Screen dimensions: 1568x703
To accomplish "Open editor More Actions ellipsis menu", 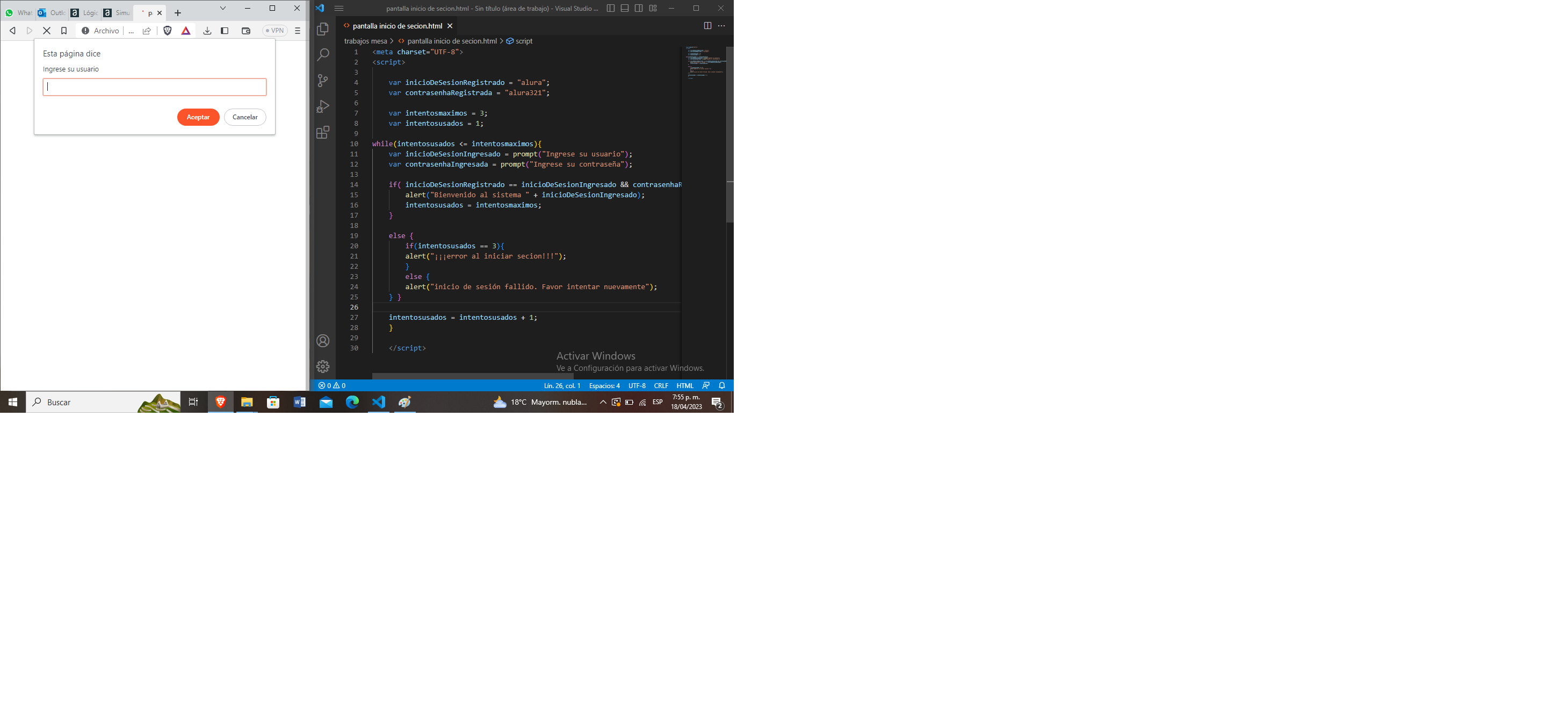I will (721, 26).
